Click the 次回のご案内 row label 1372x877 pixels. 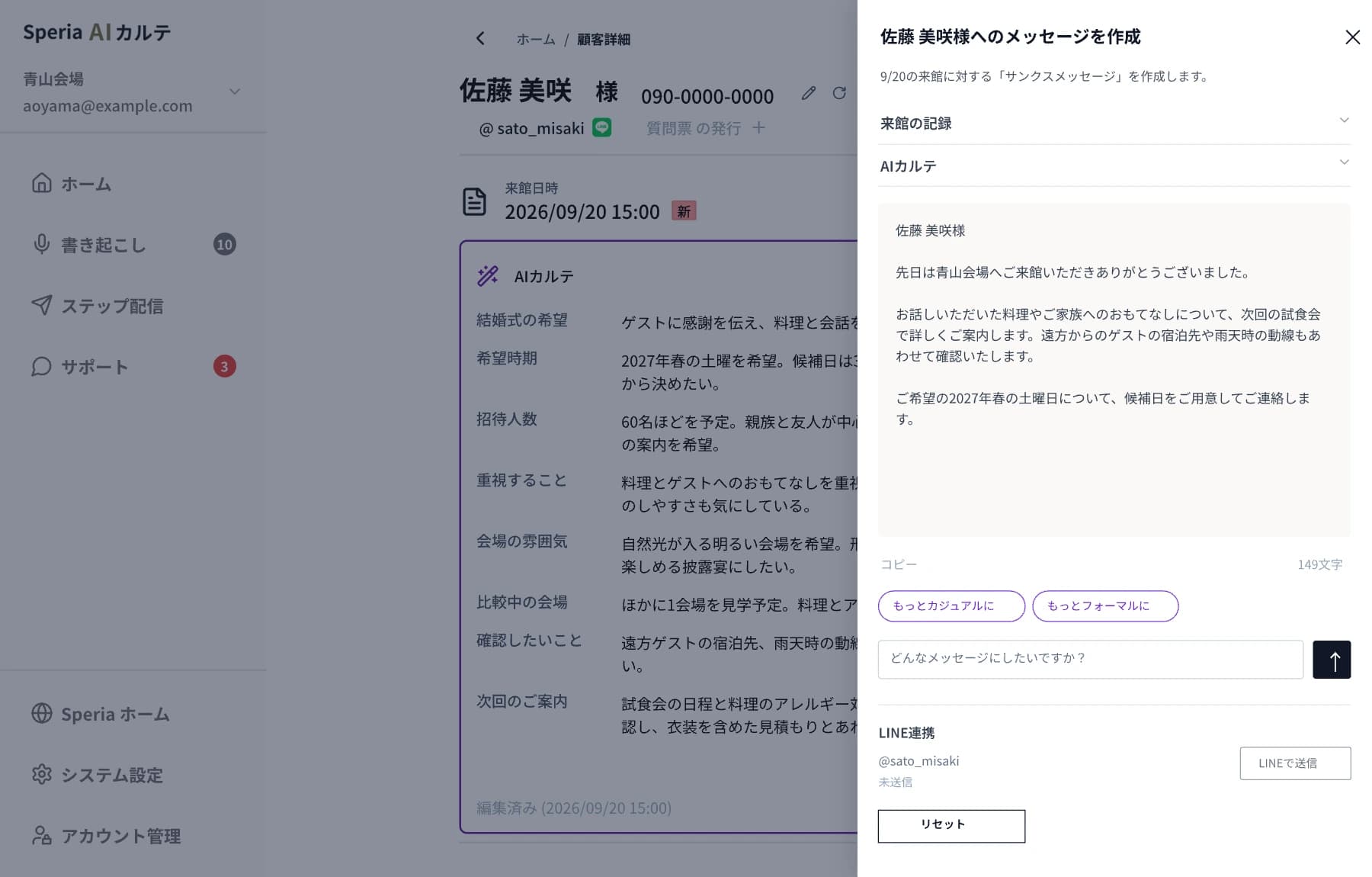[x=522, y=702]
